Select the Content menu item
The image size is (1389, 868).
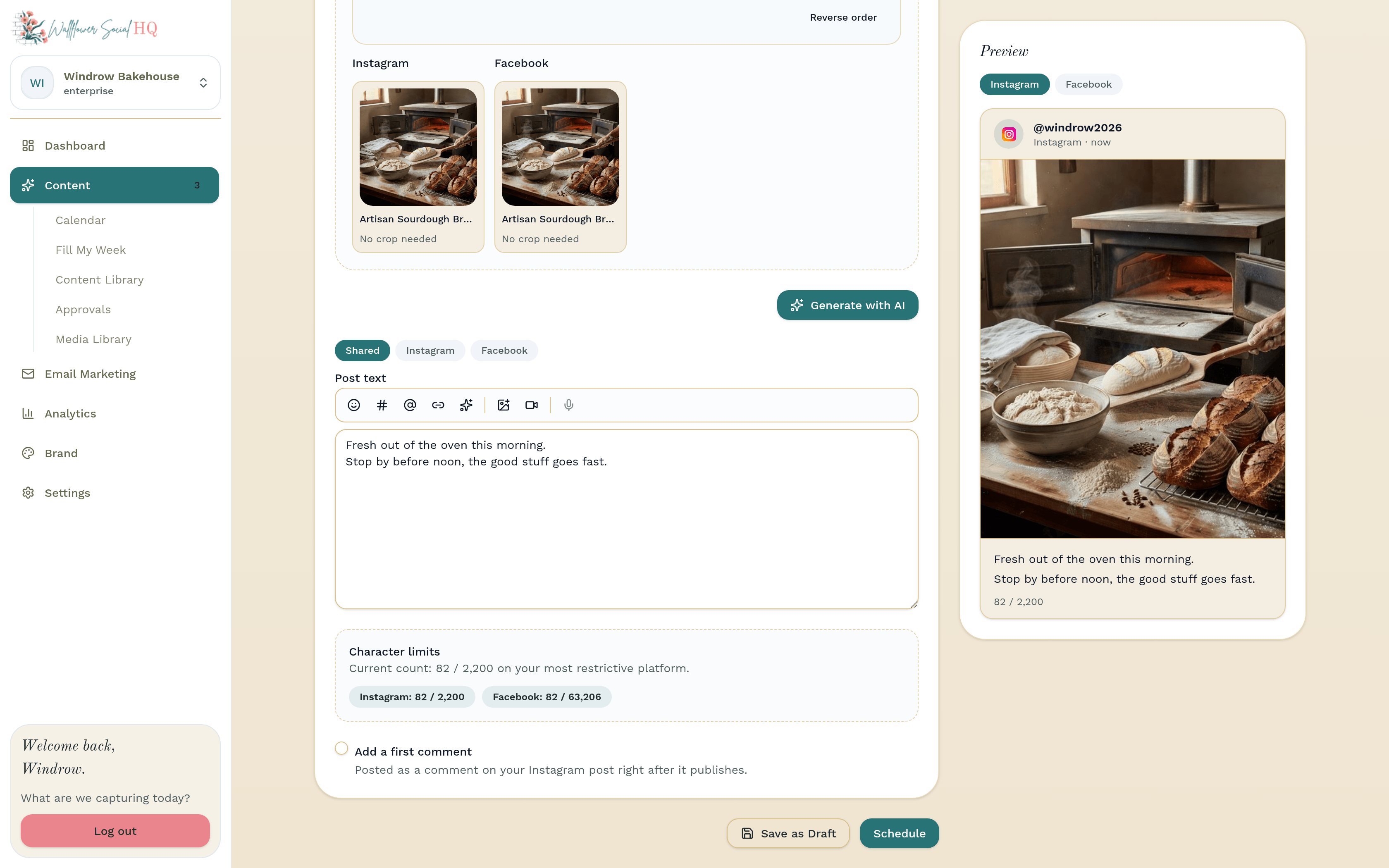point(114,186)
